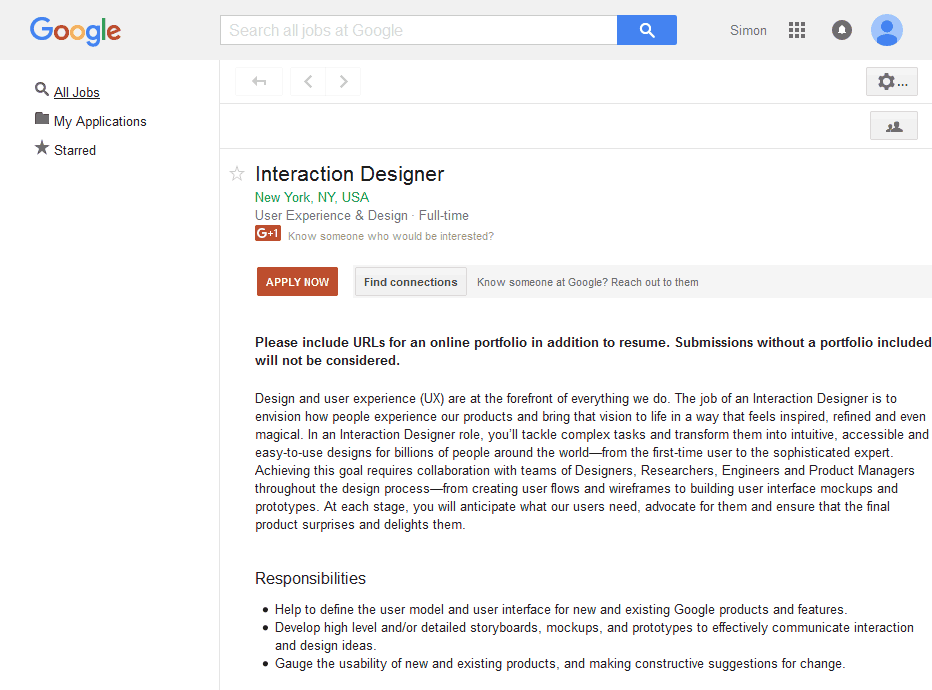Click the 'Develop high level and/or detailed storyboards' bullet
The image size is (932, 690).
click(x=594, y=637)
